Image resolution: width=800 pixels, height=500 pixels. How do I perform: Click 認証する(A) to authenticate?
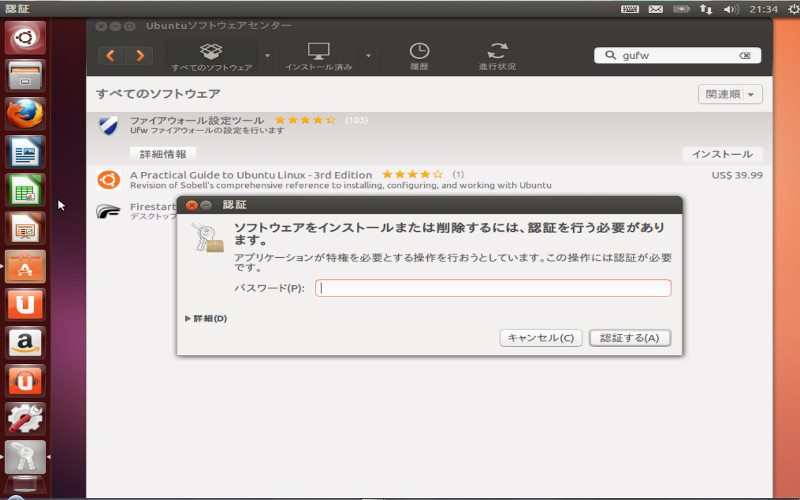coord(630,338)
